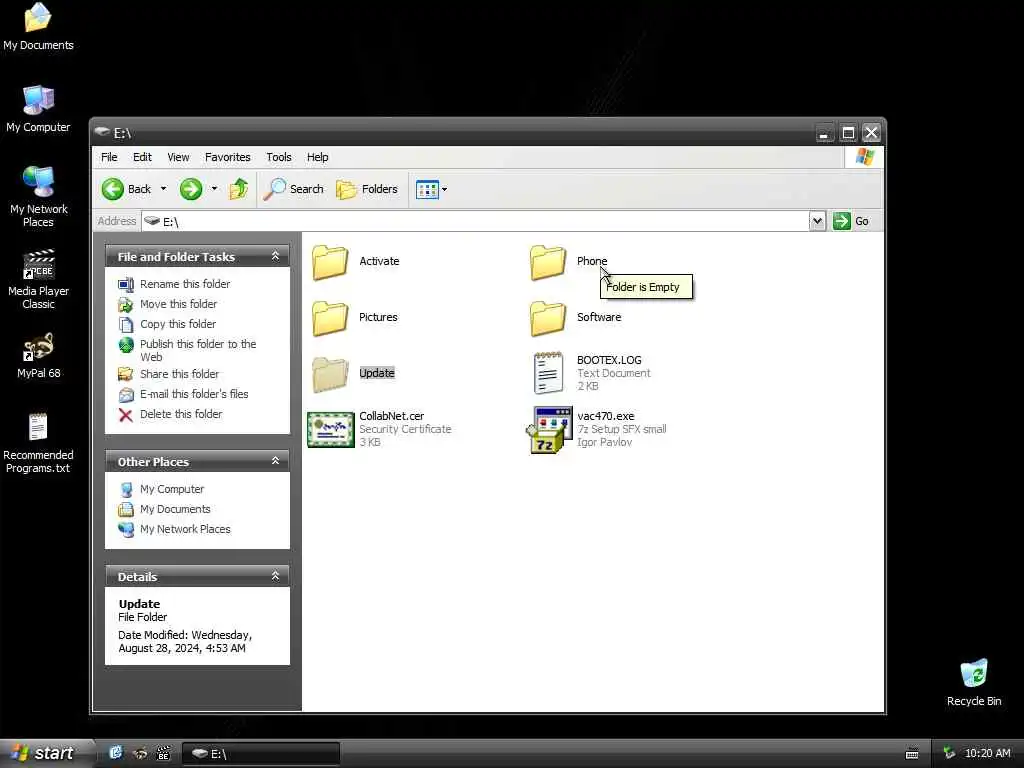Click the E:\ taskbar window button
The image size is (1024, 768).
click(x=260, y=754)
